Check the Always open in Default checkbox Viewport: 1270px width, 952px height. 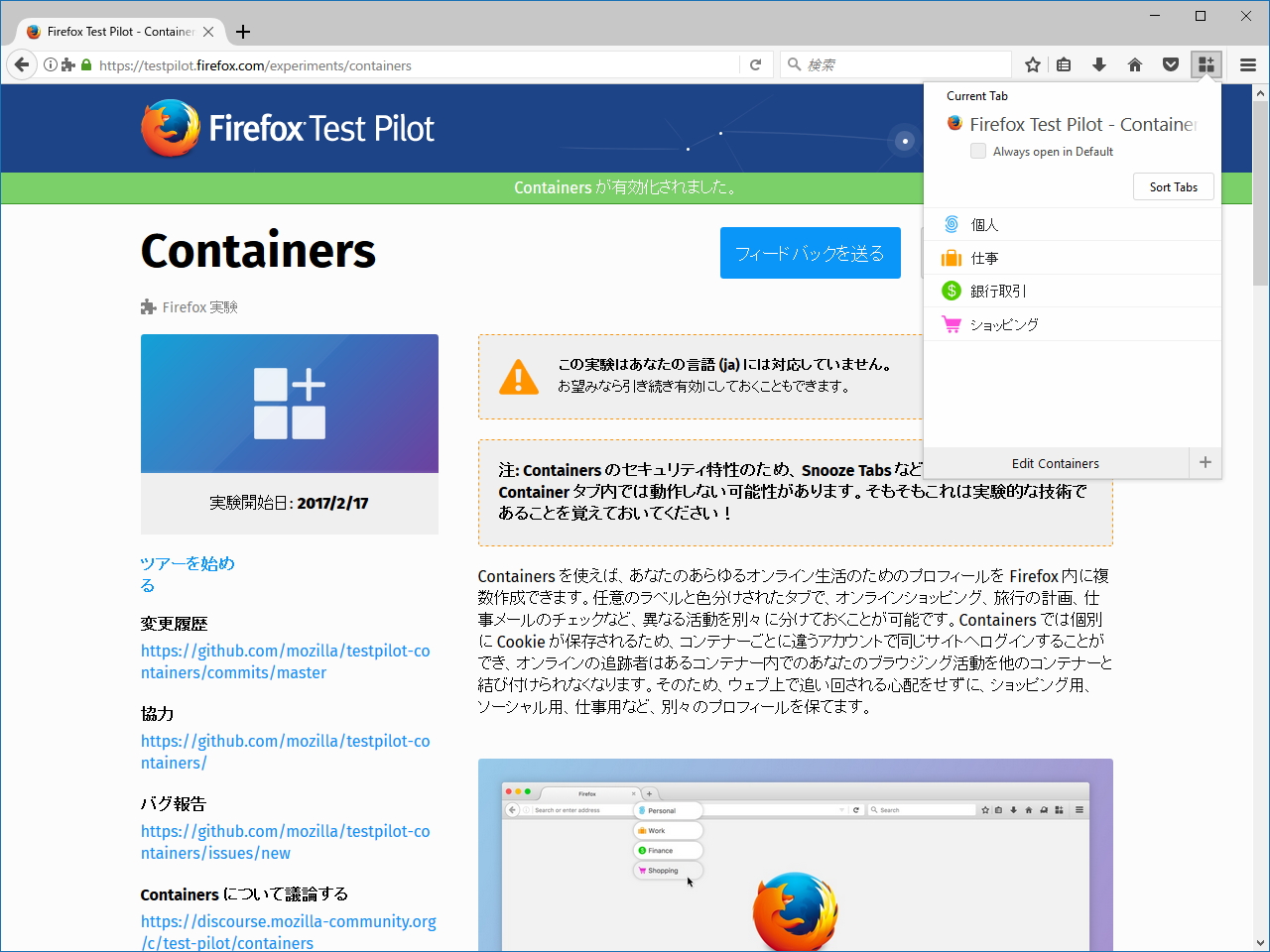click(978, 151)
